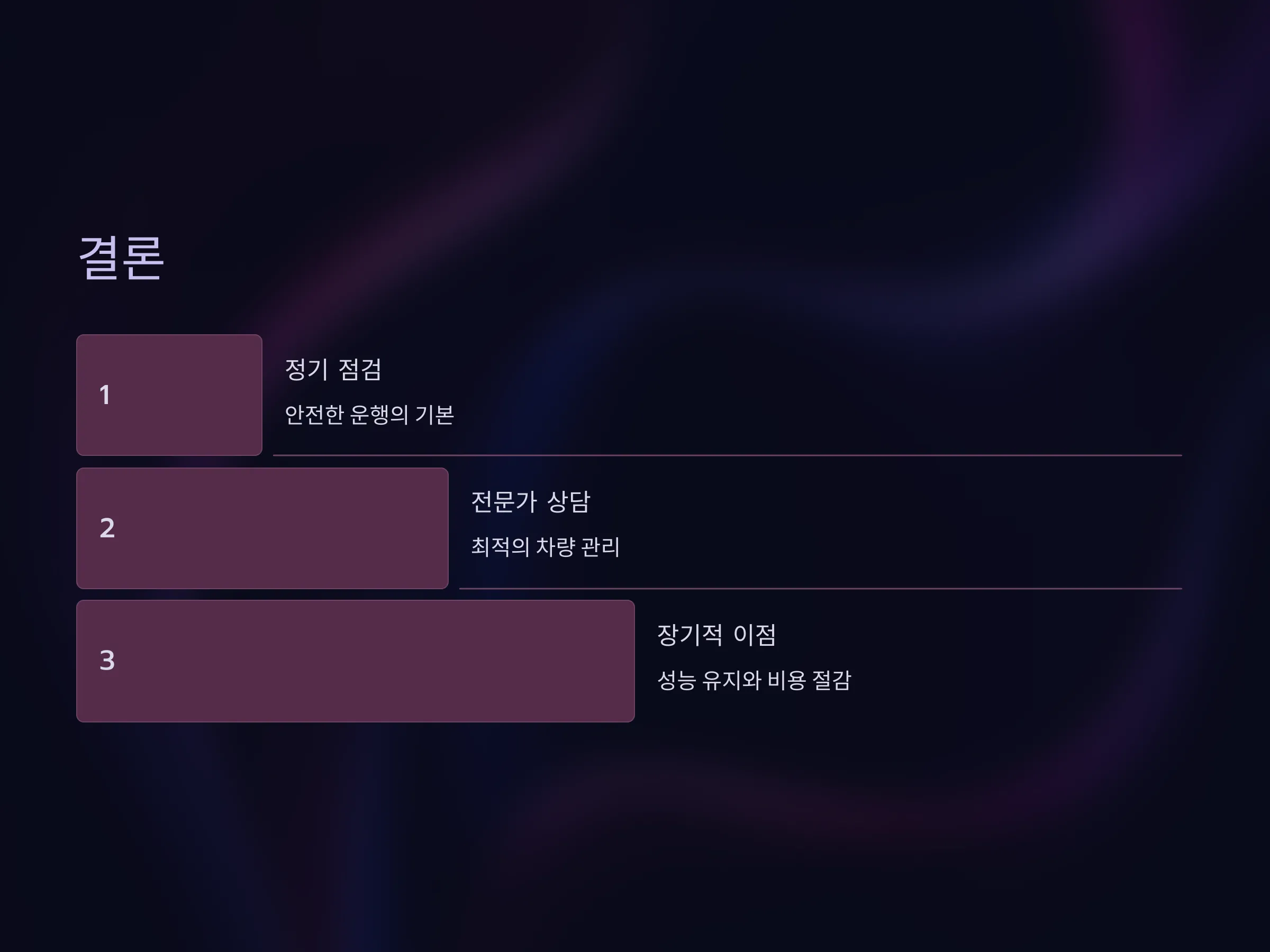Viewport: 1270px width, 952px height.
Task: Click the divider line under 안전한 운행의 기본
Action: pos(728,455)
